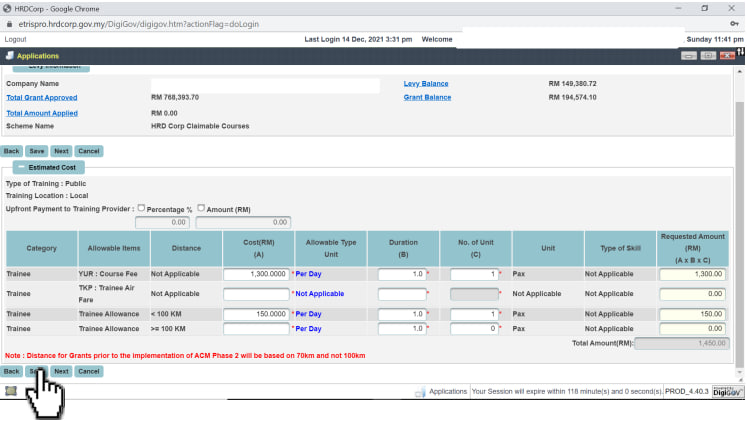
Task: Click the DigiGov logo in status bar
Action: click(x=727, y=392)
